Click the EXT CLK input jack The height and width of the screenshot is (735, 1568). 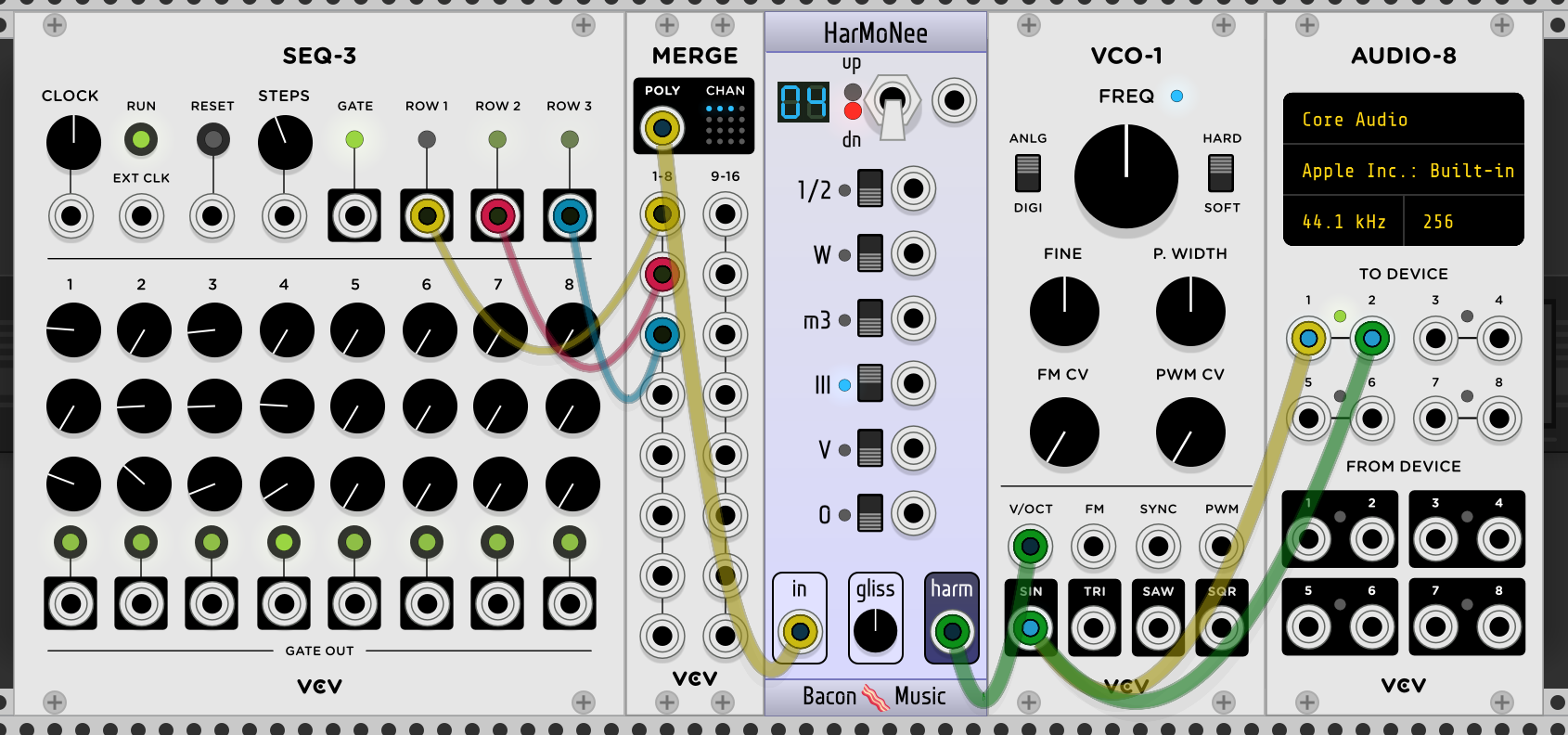coord(141,216)
